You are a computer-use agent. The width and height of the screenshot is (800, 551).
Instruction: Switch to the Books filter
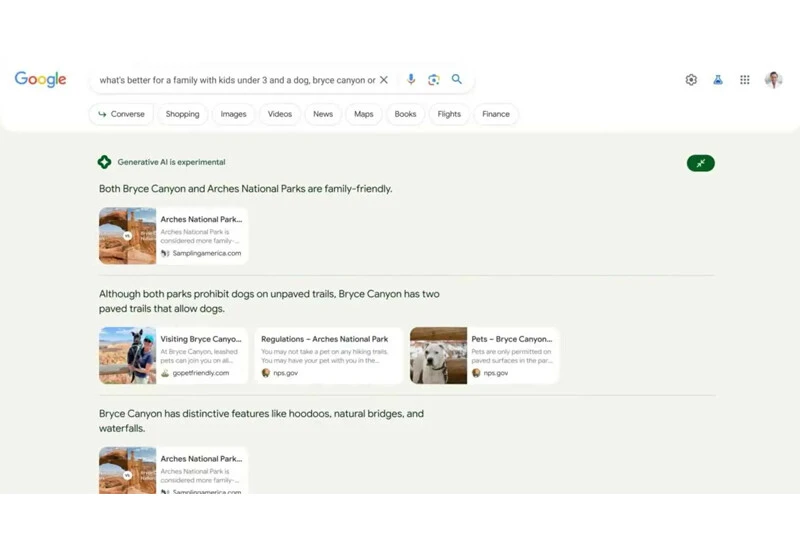point(405,114)
